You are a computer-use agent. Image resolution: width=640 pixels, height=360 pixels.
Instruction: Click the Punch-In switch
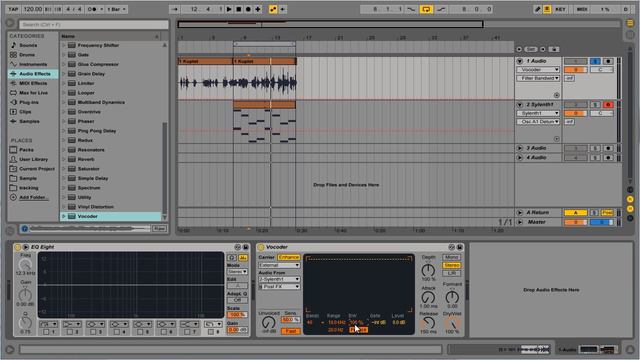coord(411,9)
